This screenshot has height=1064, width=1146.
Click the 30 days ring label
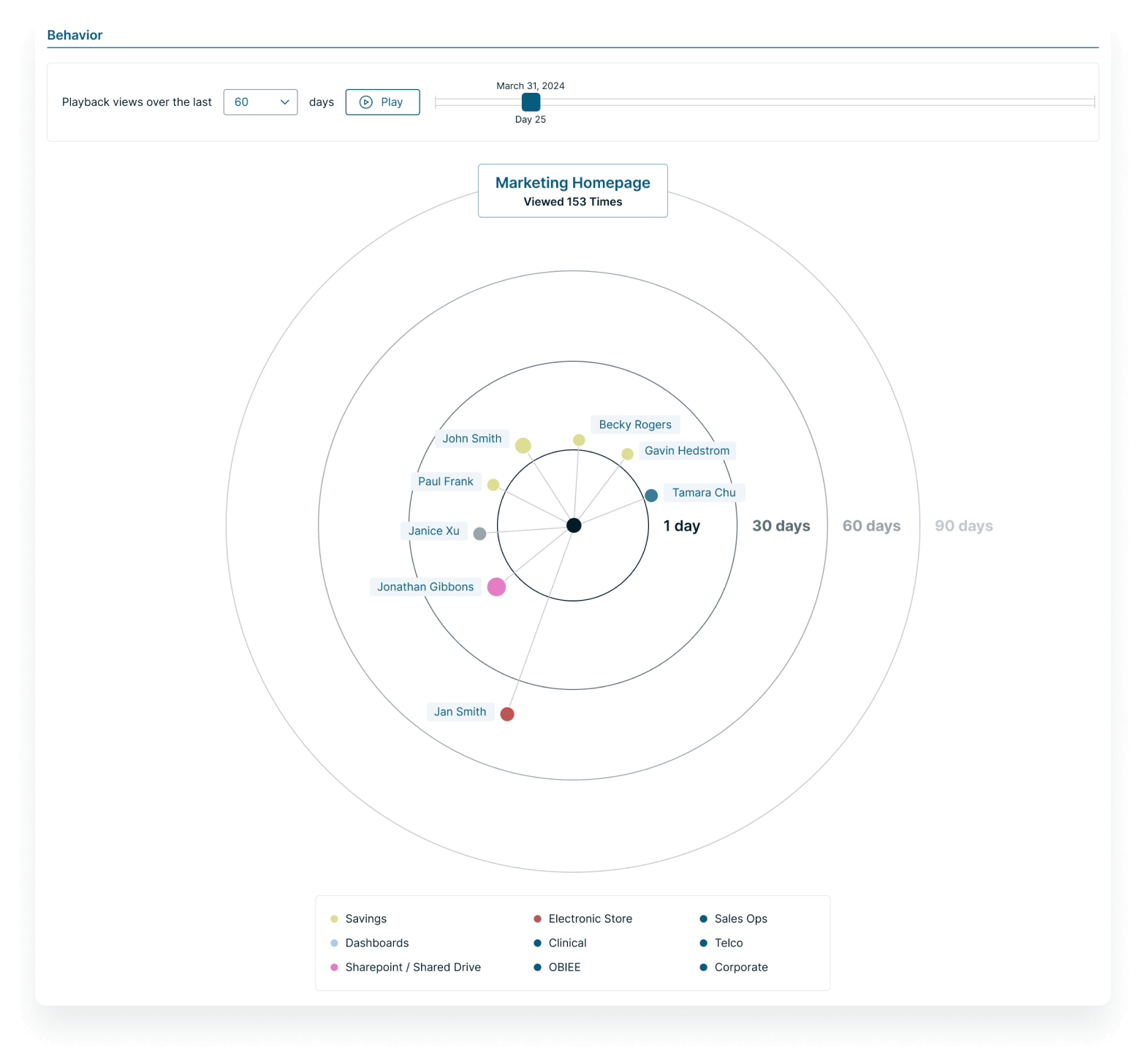tap(781, 526)
